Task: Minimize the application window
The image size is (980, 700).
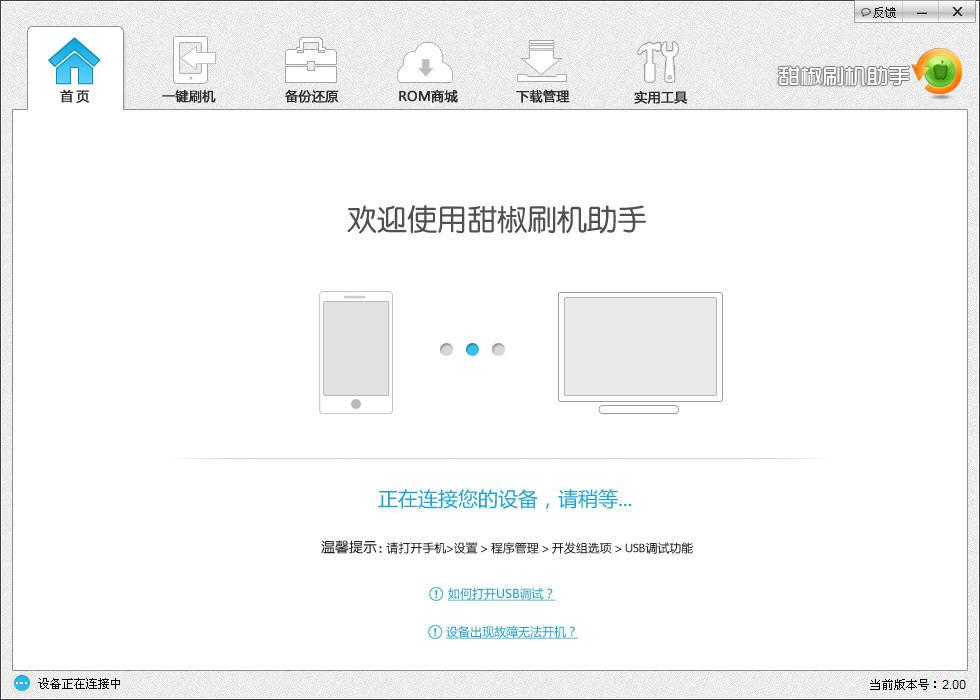Action: (x=921, y=12)
